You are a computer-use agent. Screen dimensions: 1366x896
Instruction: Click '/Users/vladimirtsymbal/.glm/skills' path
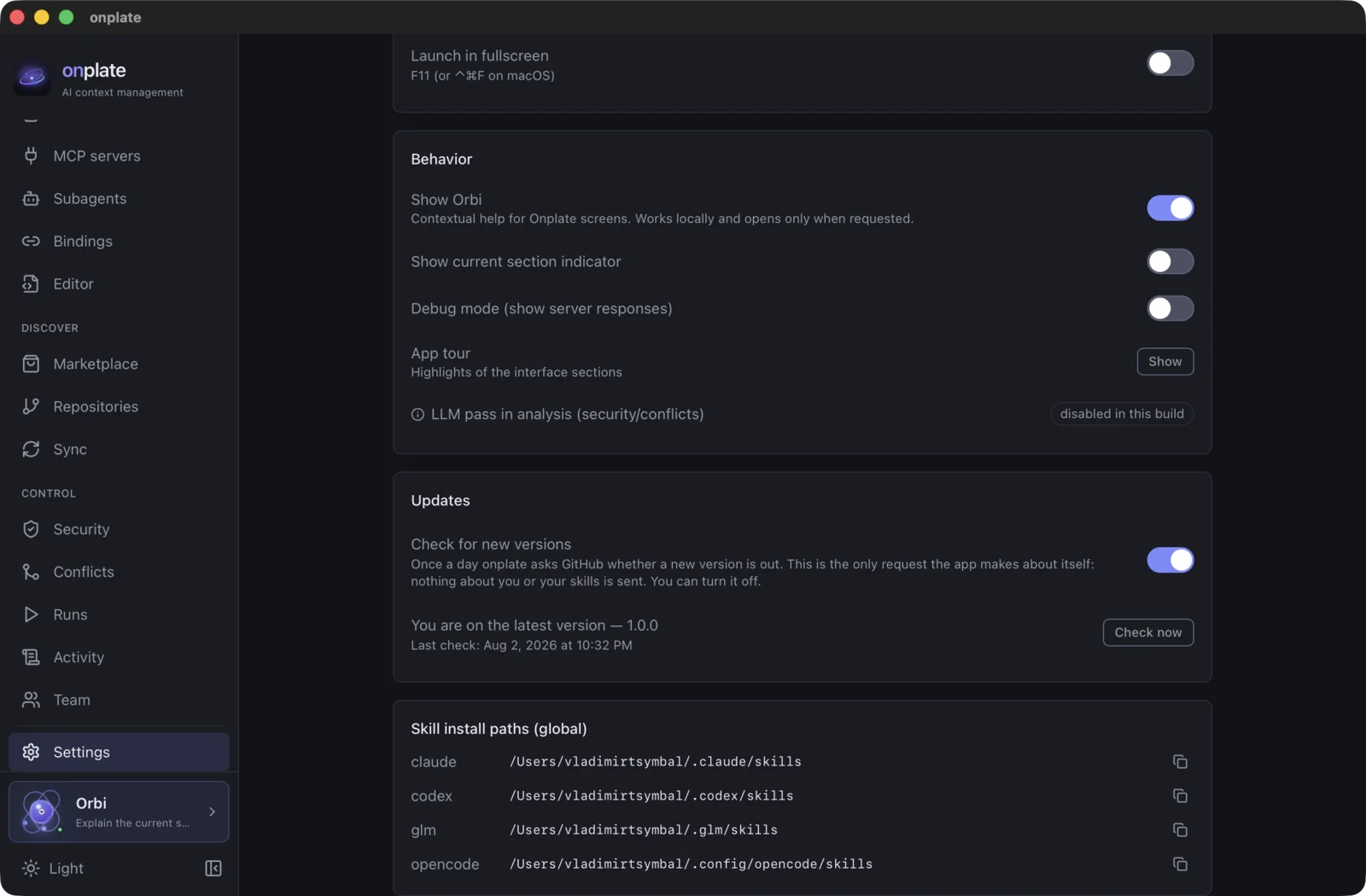pos(644,830)
